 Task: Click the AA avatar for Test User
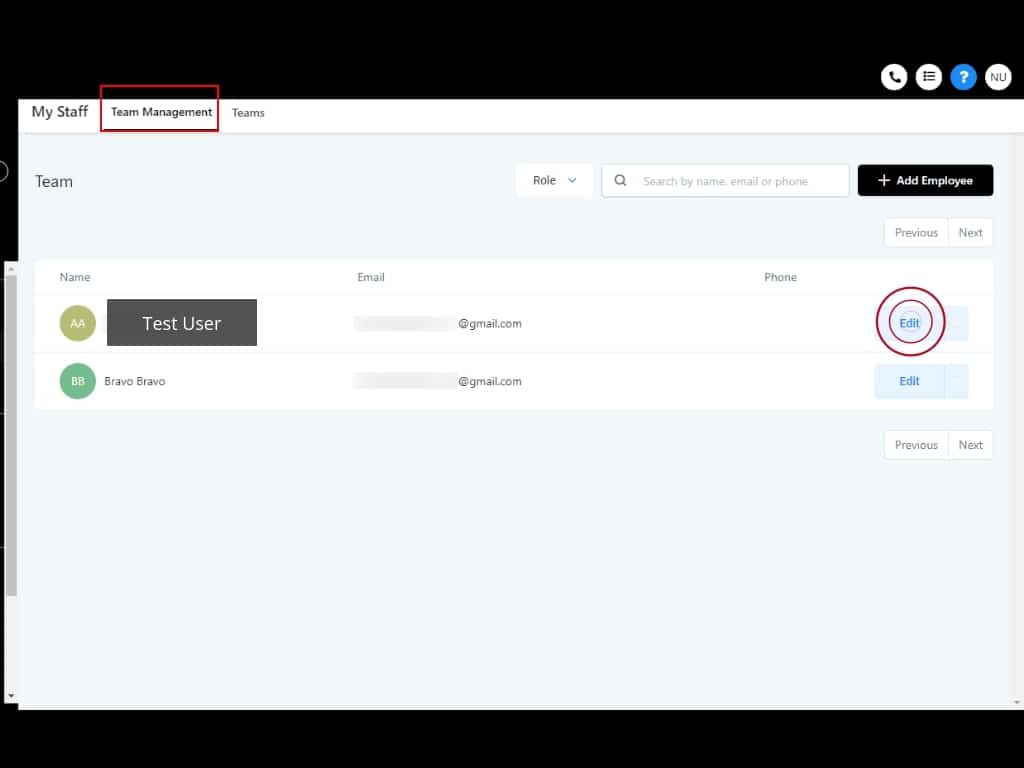click(77, 323)
